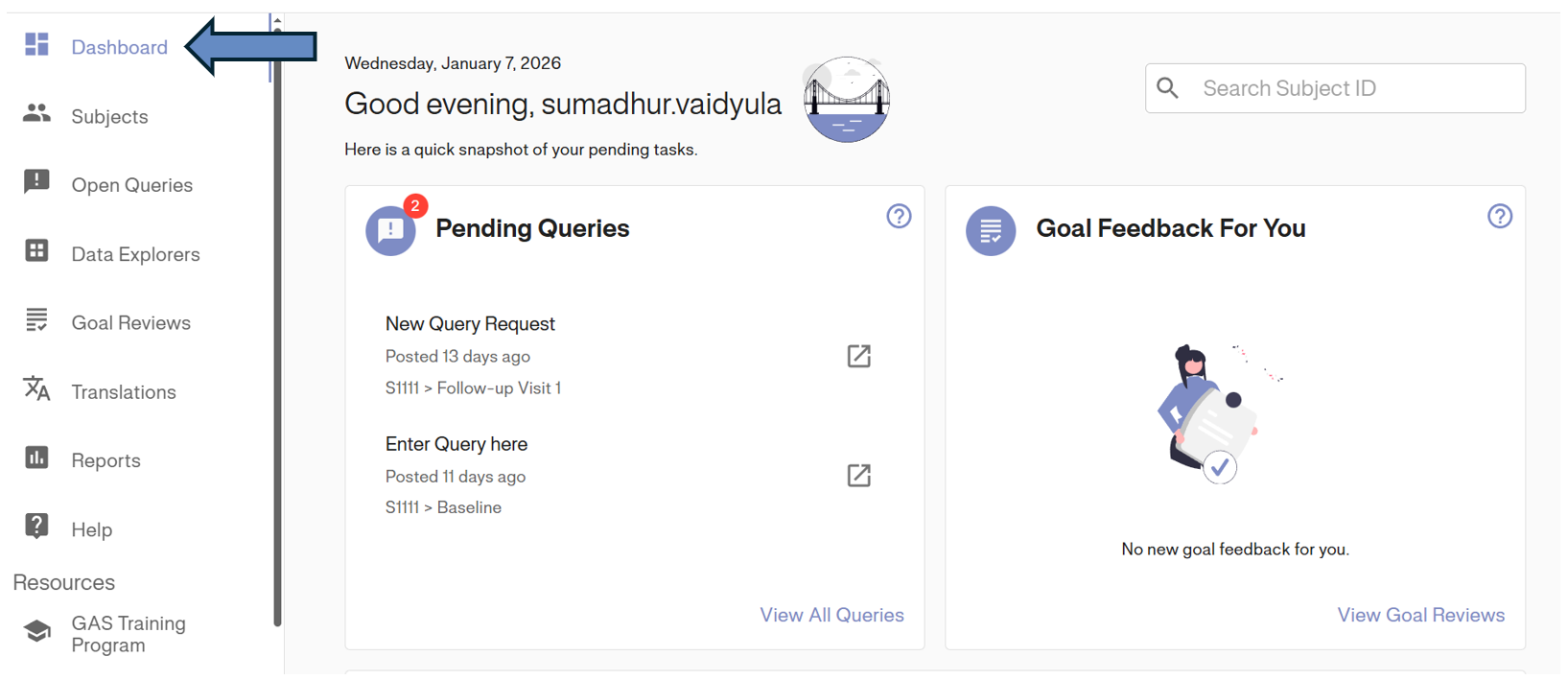Click the Goal Reviews checklist icon

coord(36,319)
